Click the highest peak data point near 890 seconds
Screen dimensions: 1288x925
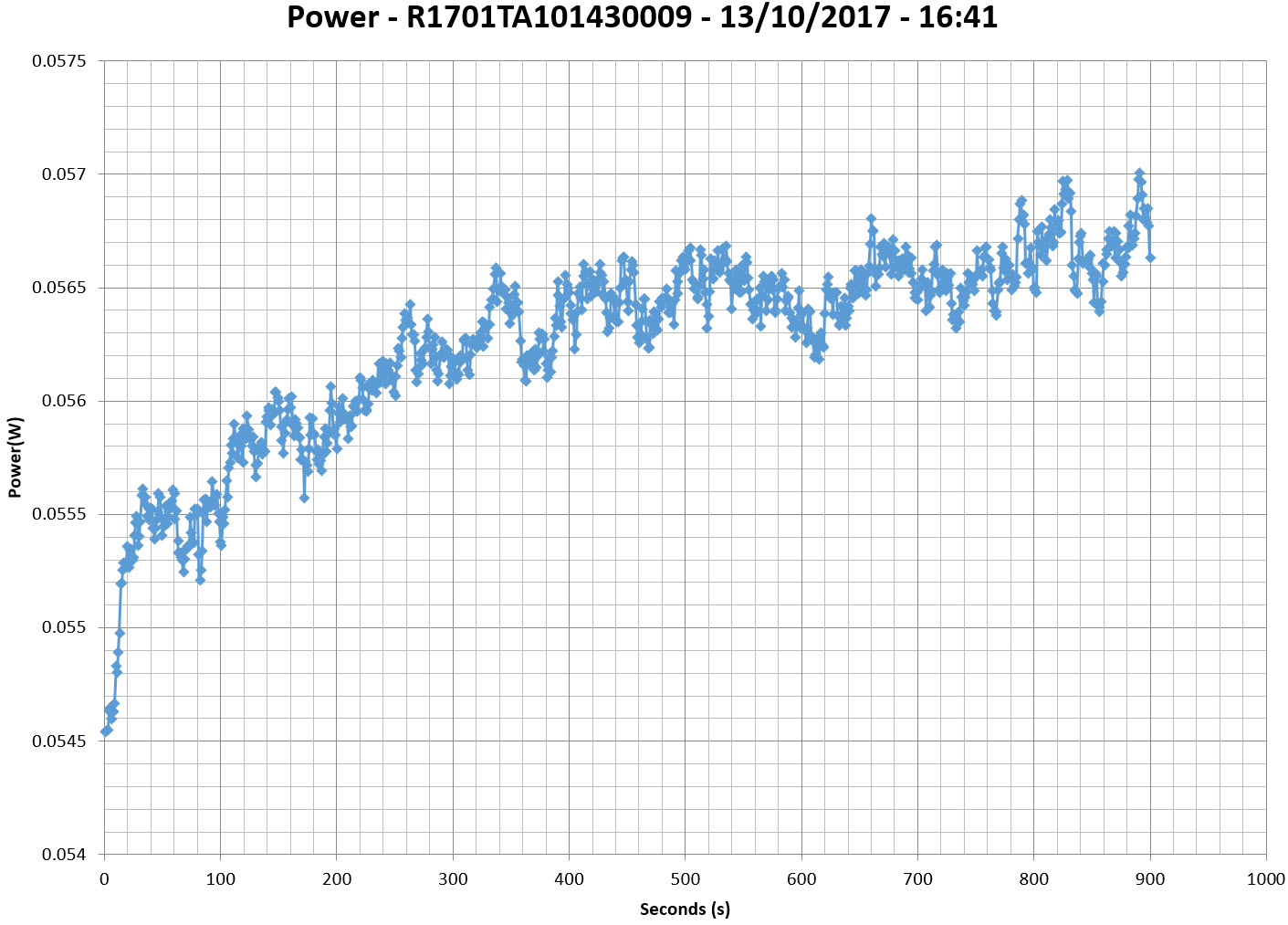point(1139,173)
